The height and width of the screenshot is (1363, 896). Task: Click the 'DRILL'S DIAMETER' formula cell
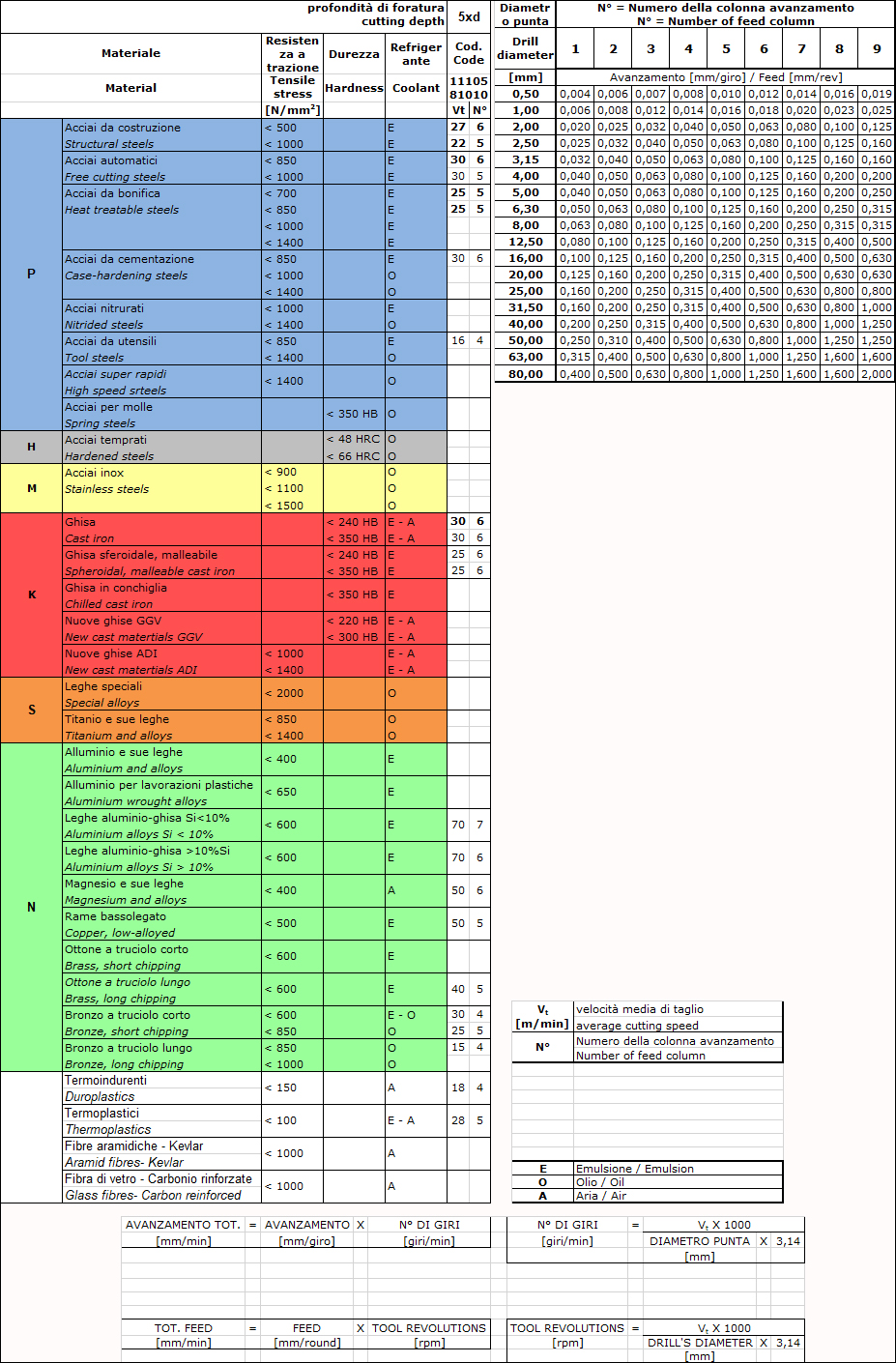[x=700, y=1343]
